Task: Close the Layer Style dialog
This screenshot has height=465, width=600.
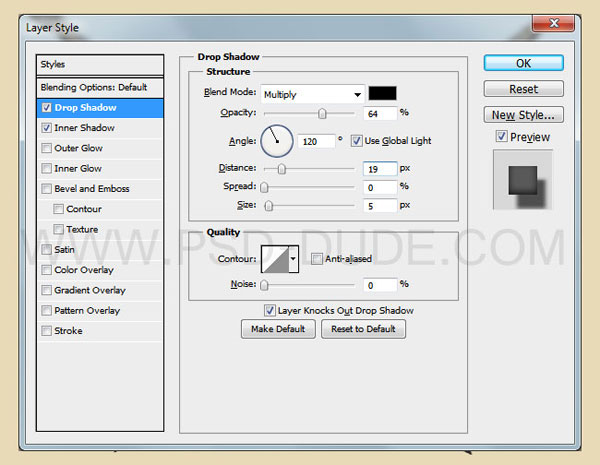Action: 553,23
